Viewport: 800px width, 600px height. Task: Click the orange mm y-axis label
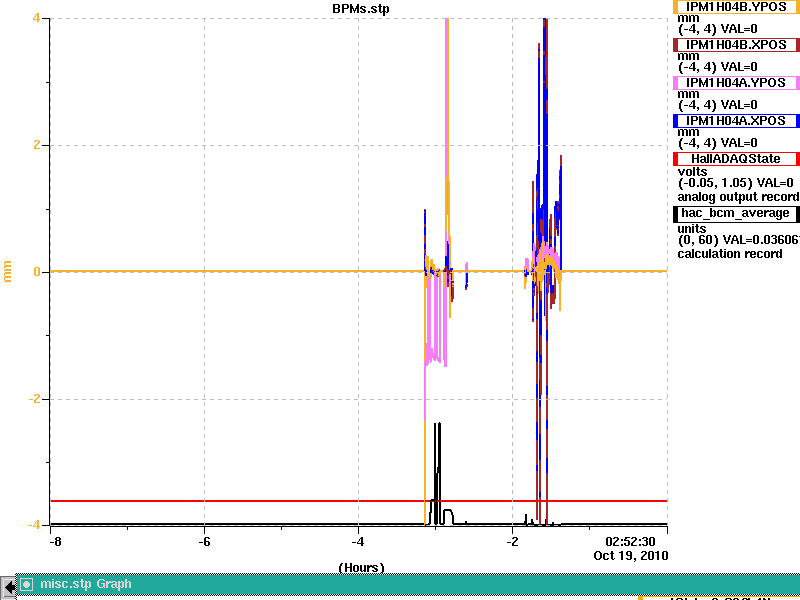click(7, 271)
